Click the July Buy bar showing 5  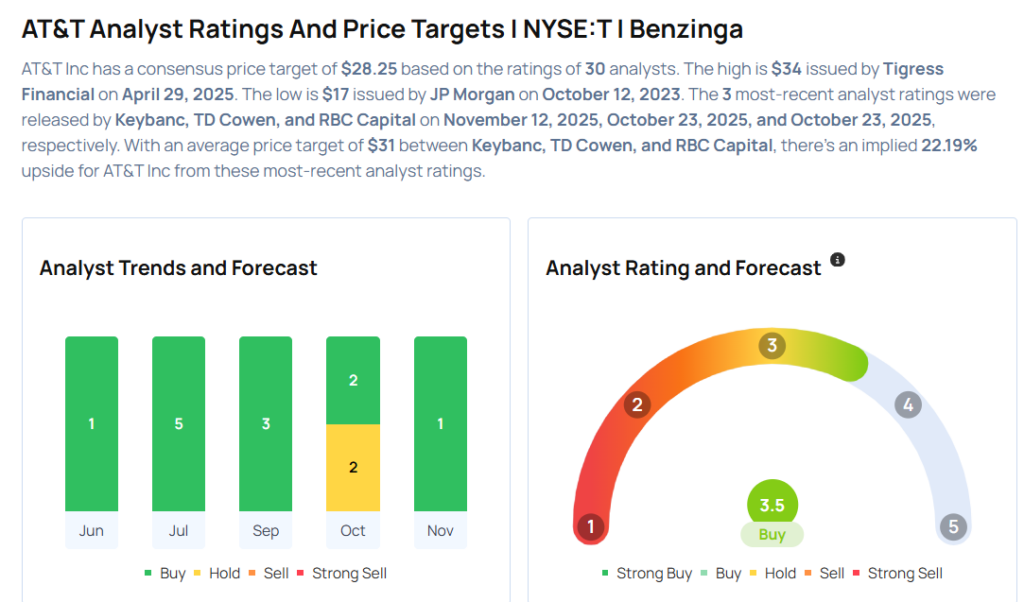tap(178, 424)
